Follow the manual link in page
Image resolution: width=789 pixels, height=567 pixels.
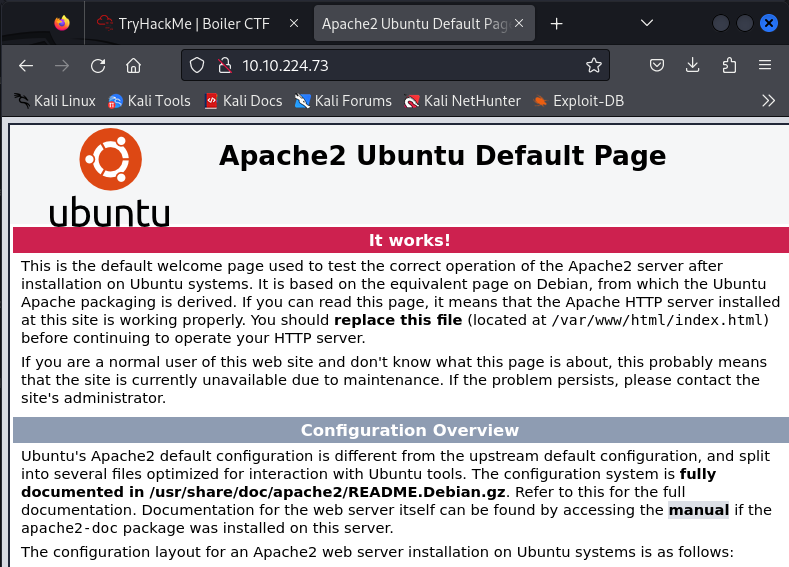coord(698,510)
